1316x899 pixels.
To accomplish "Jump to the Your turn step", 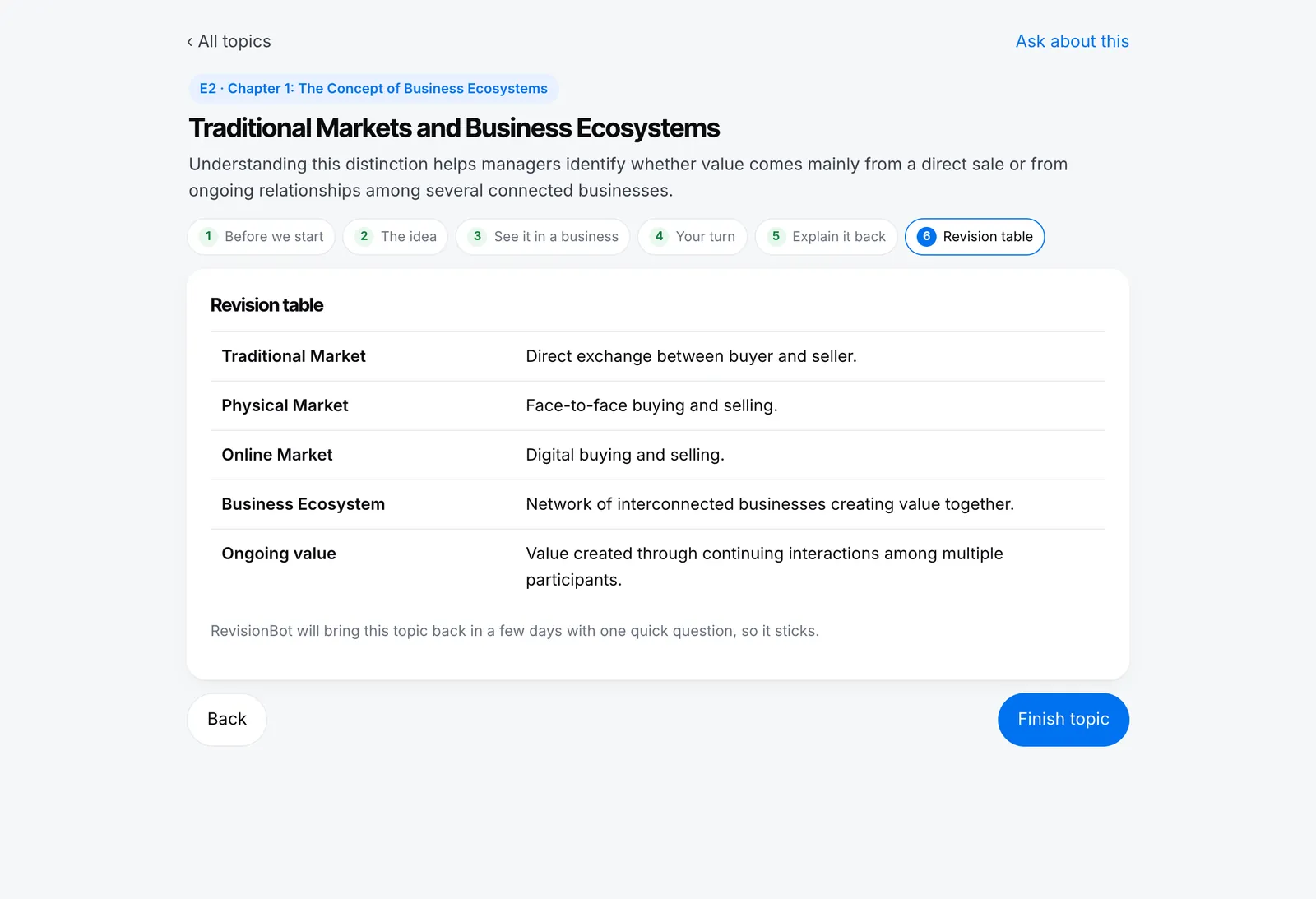I will coord(693,237).
